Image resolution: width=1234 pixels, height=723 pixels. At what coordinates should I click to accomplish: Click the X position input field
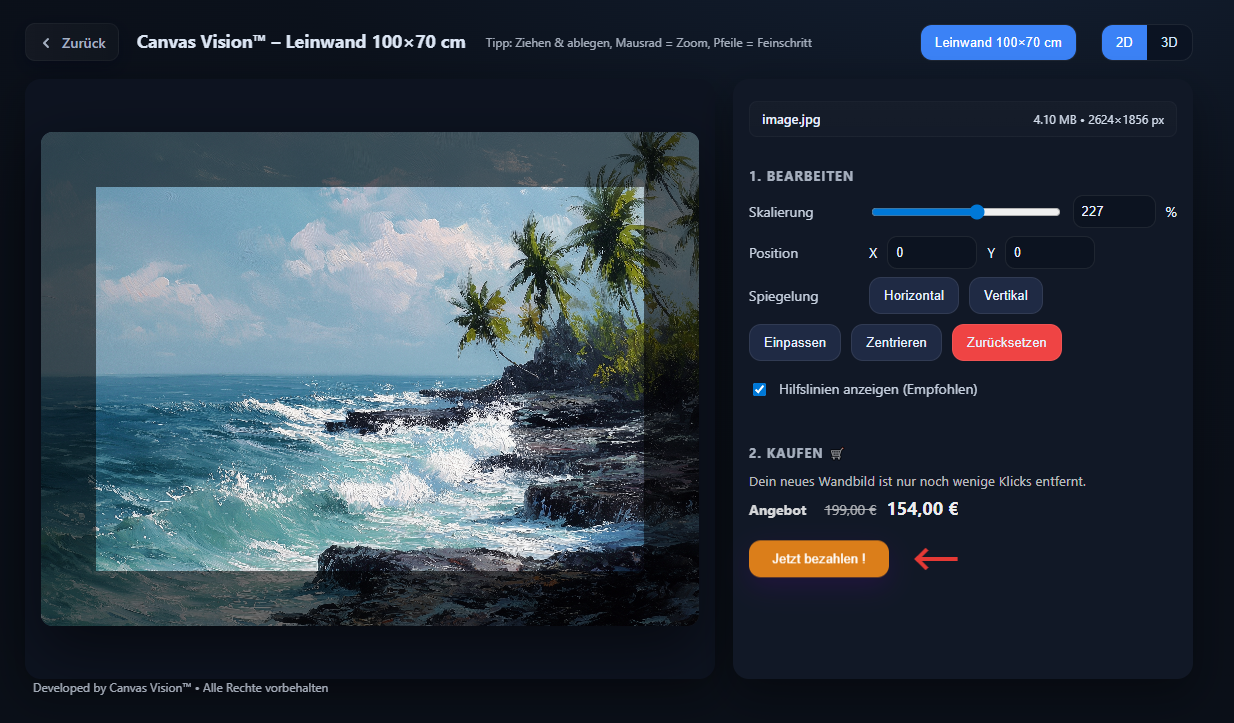[931, 252]
